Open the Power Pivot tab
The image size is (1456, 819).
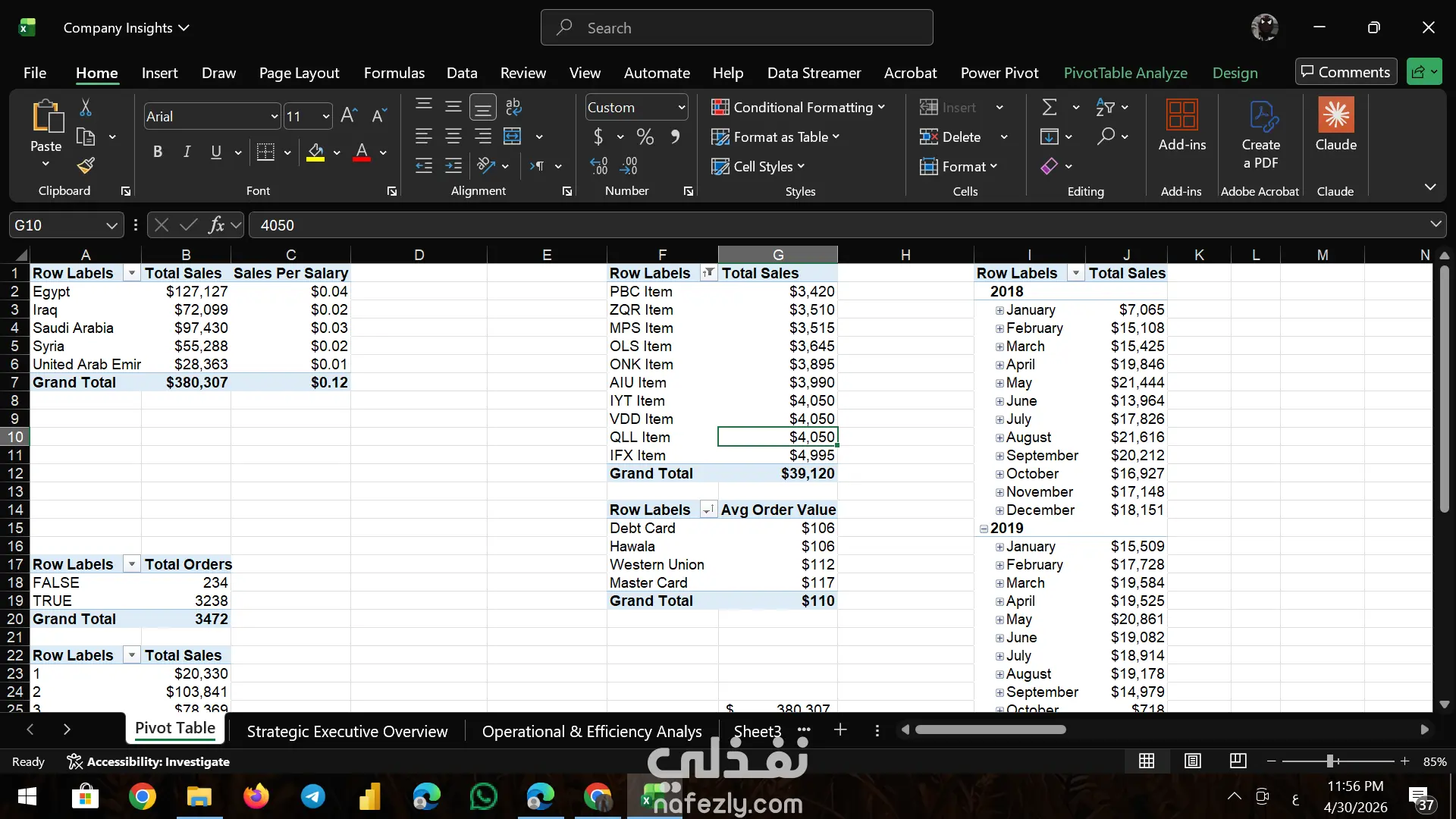(x=999, y=73)
